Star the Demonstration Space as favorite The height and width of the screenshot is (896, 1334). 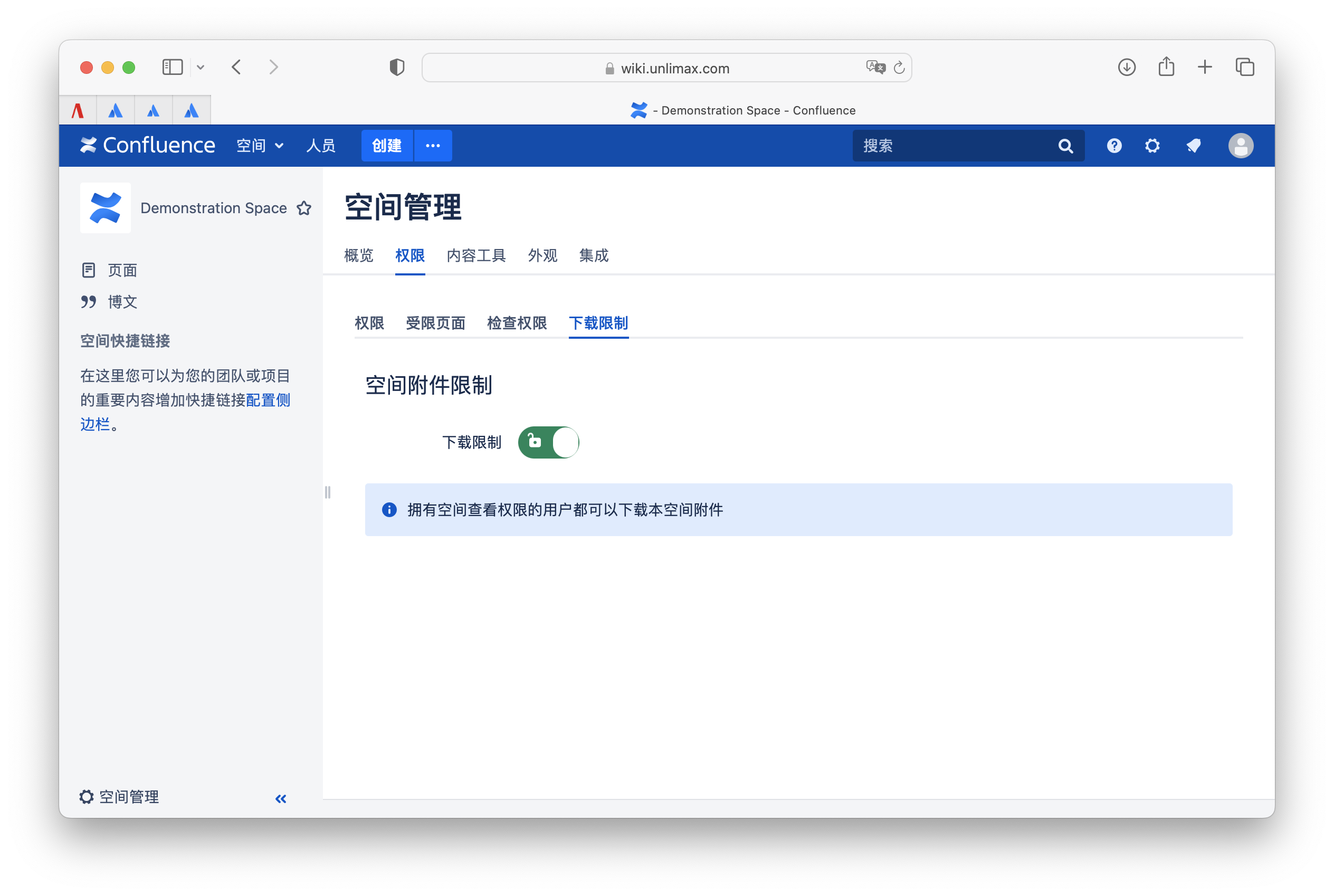click(x=304, y=208)
